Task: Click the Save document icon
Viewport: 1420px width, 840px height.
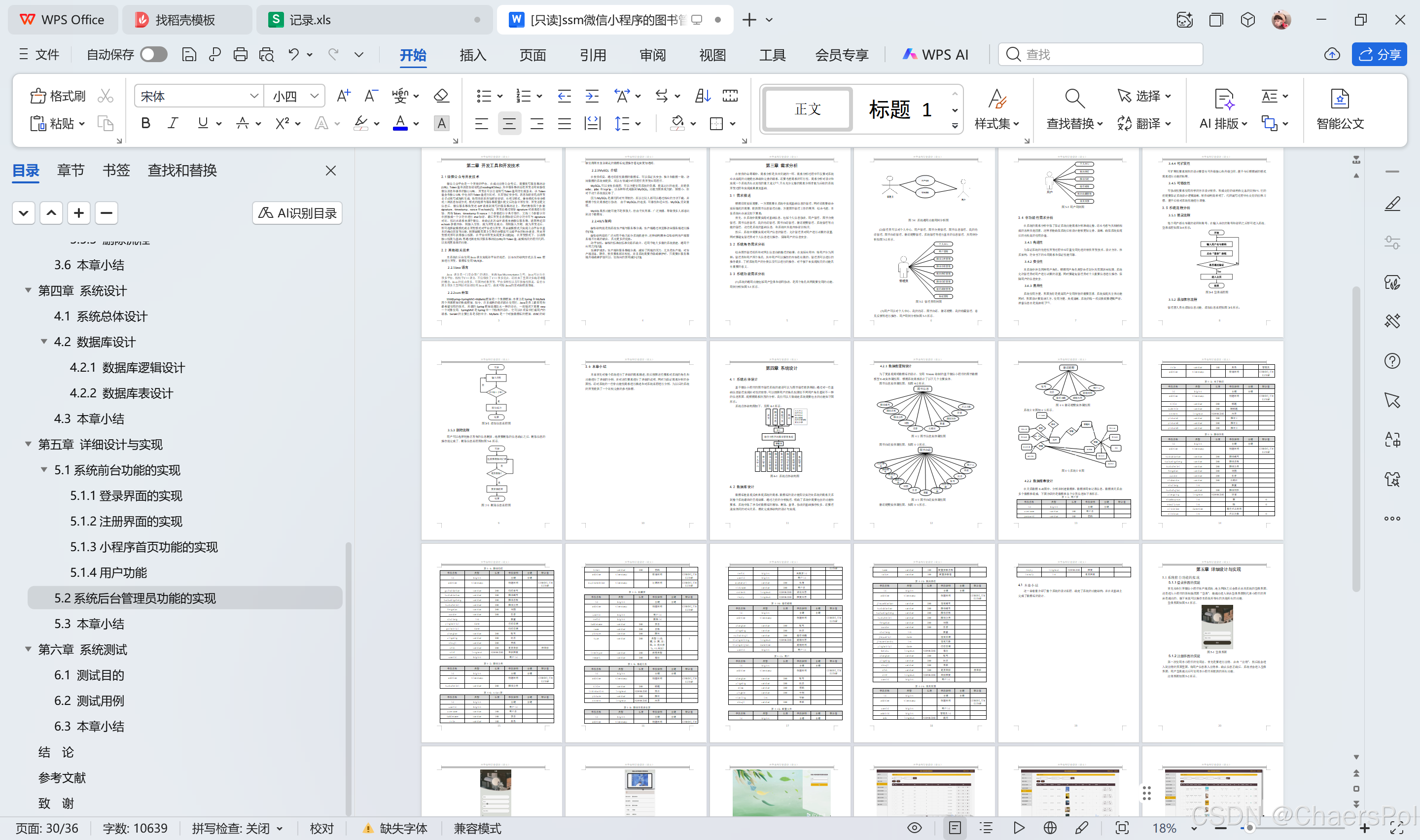Action: point(189,54)
